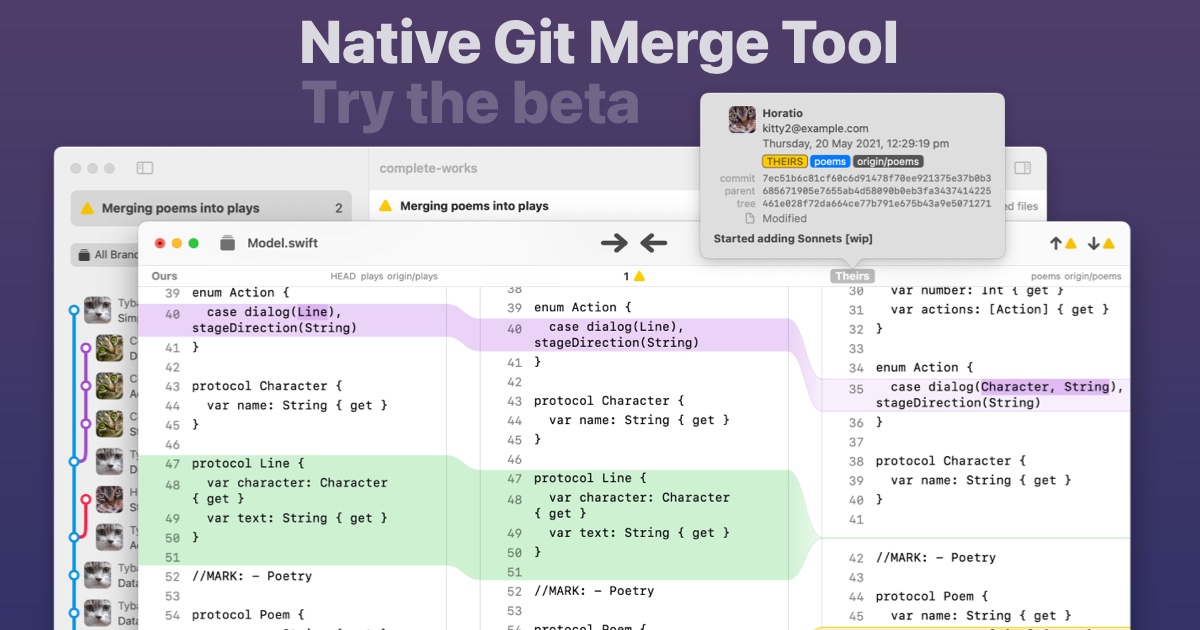This screenshot has width=1200, height=630.
Task: Click commit hash starting 7ec51b6c in popover
Action: (877, 178)
